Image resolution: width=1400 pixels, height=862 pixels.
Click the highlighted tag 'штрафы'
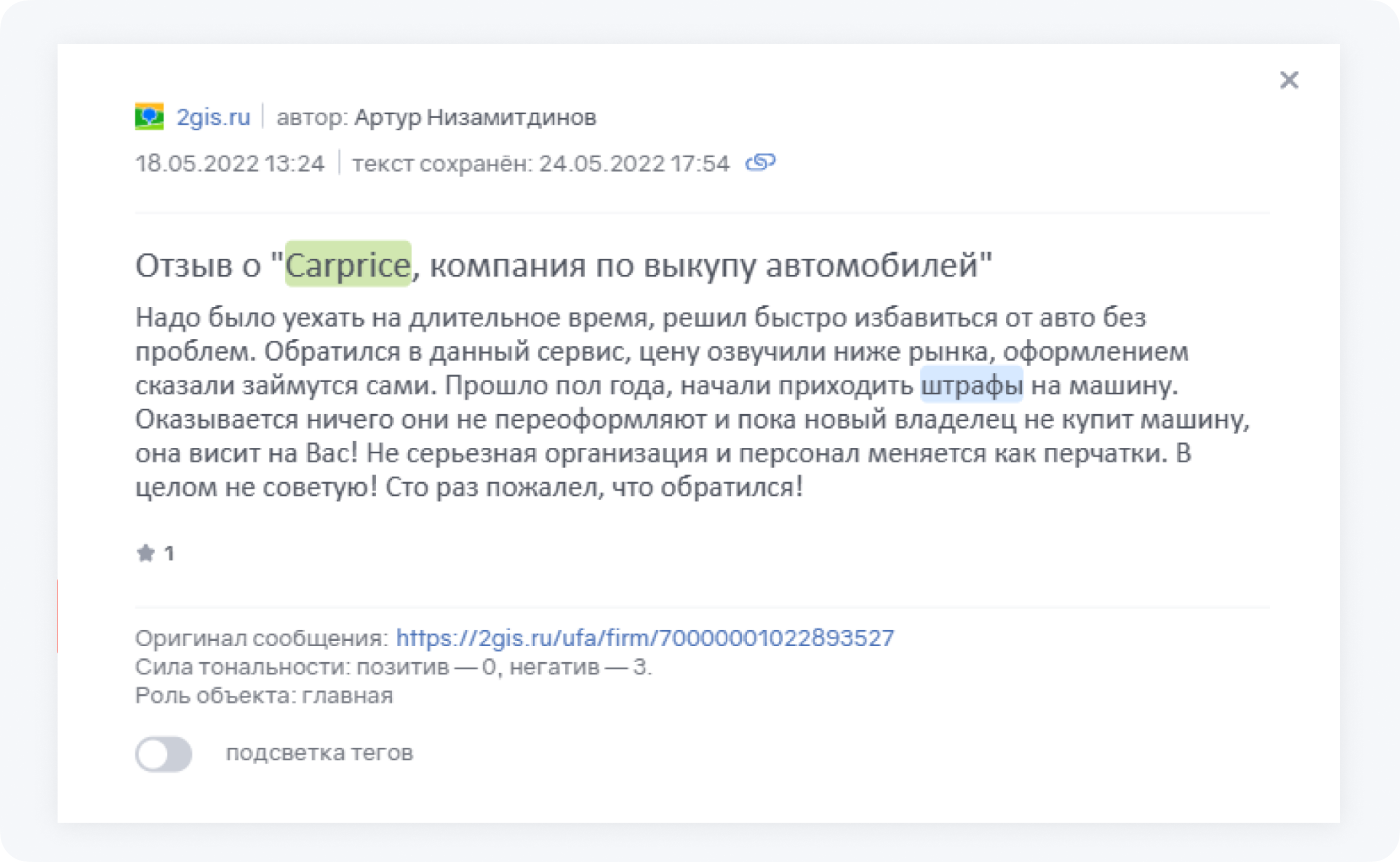[x=971, y=386]
